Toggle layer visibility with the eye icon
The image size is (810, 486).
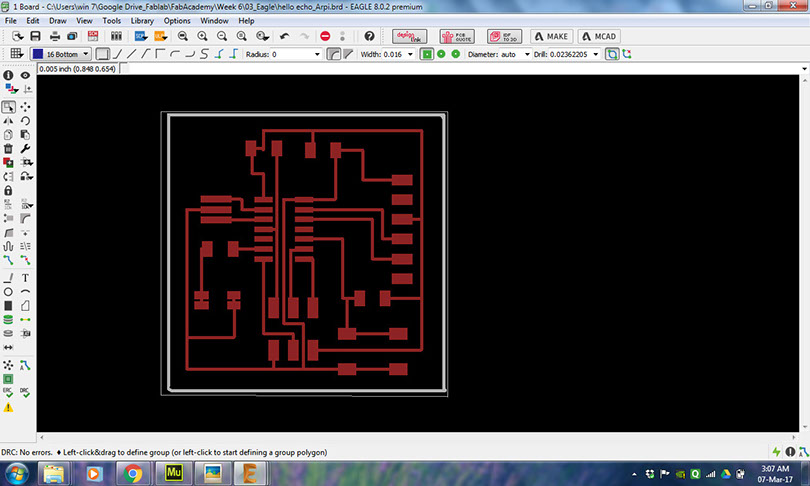pos(25,75)
